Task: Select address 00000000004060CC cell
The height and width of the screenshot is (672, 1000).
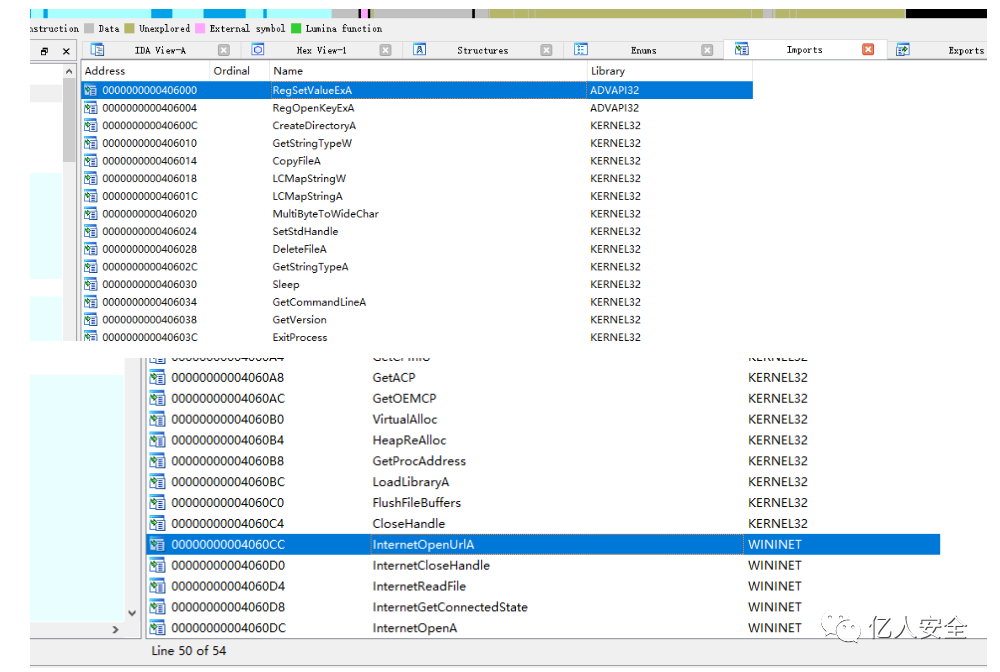Action: pos(228,544)
